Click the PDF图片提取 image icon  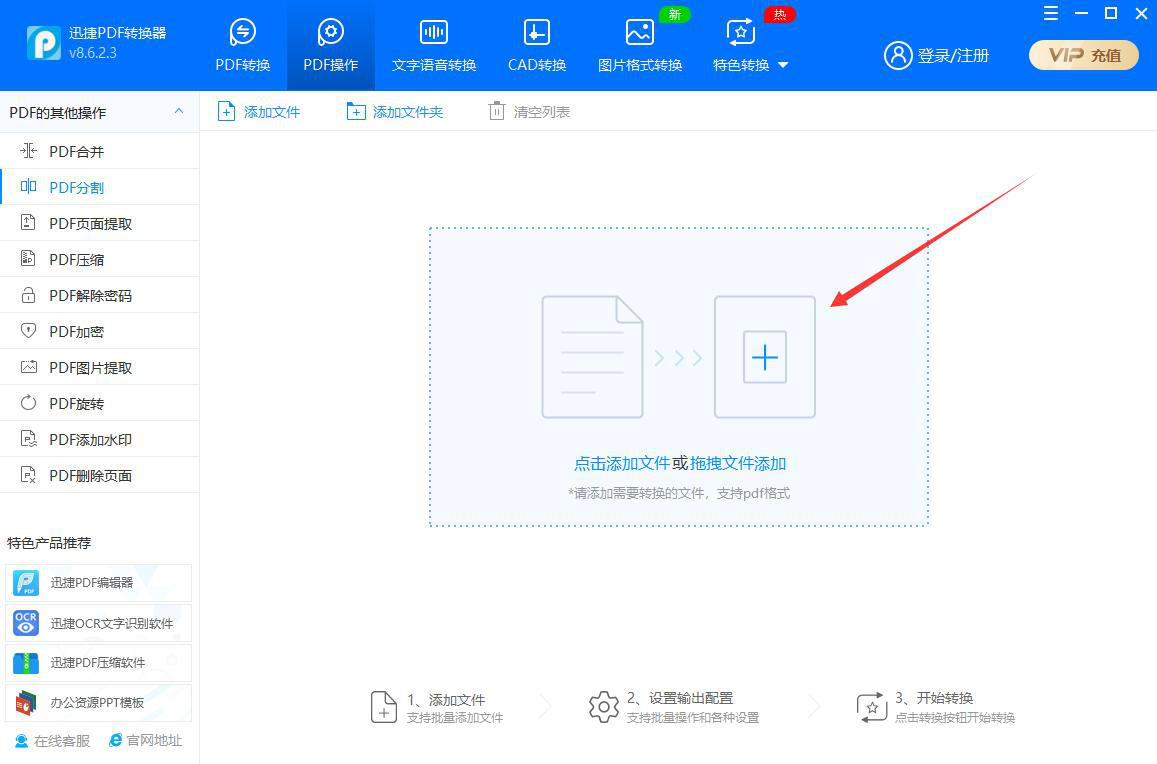(x=29, y=366)
